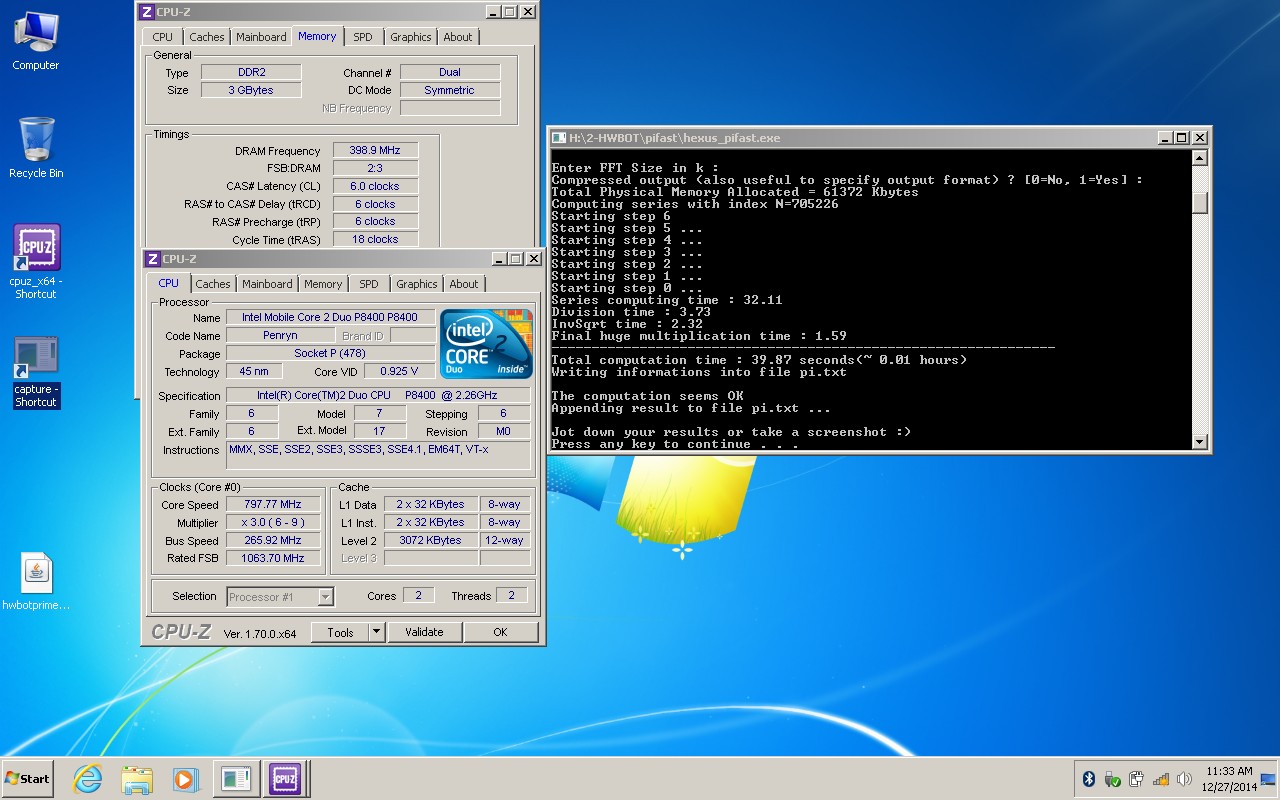Click the back CPU-Z window title icon

click(x=147, y=12)
